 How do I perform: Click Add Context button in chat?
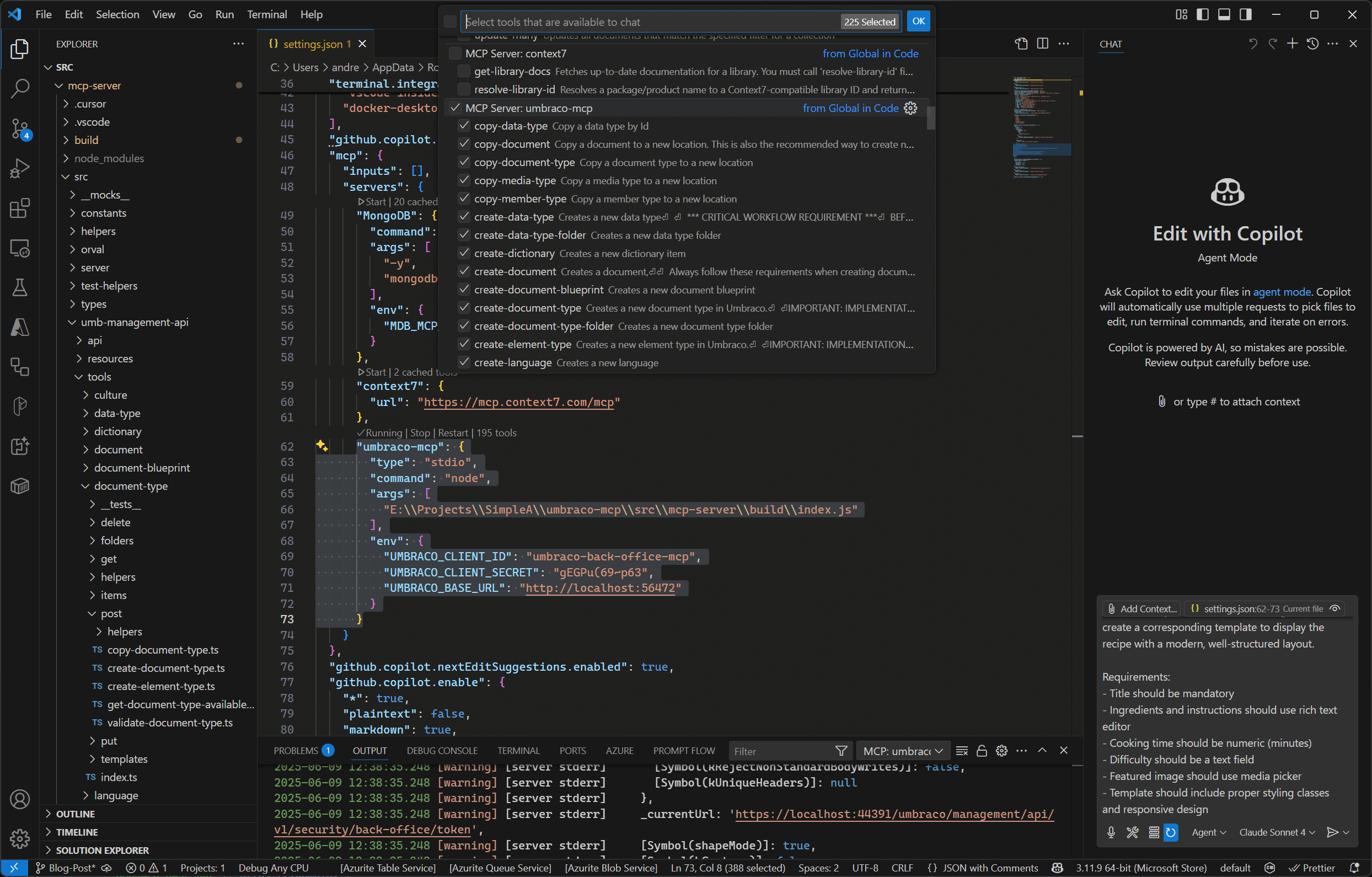point(1143,608)
